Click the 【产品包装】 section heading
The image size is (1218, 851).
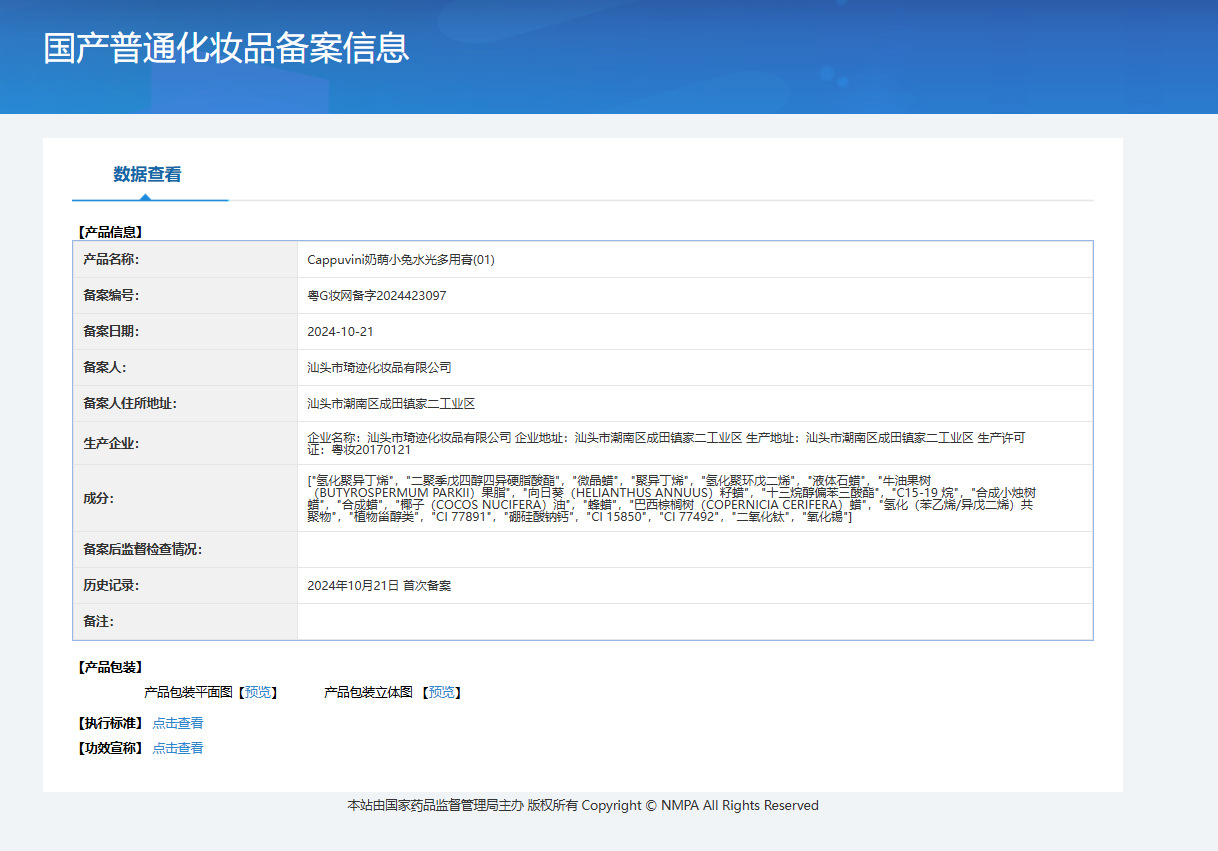tap(111, 667)
